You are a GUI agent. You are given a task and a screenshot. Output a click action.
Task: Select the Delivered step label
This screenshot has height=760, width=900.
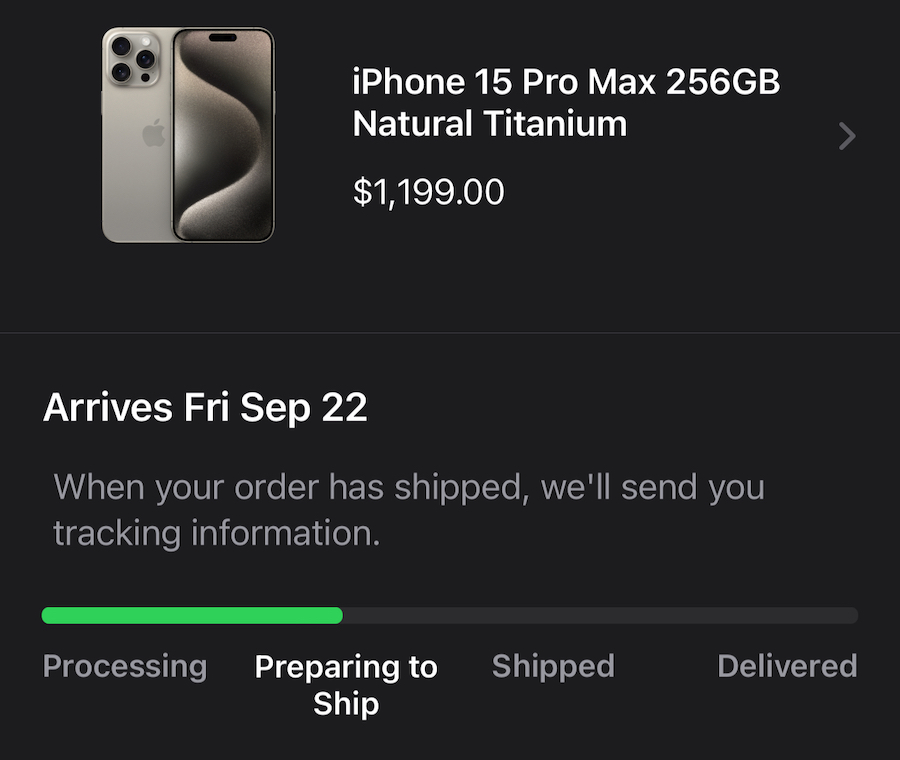point(788,666)
